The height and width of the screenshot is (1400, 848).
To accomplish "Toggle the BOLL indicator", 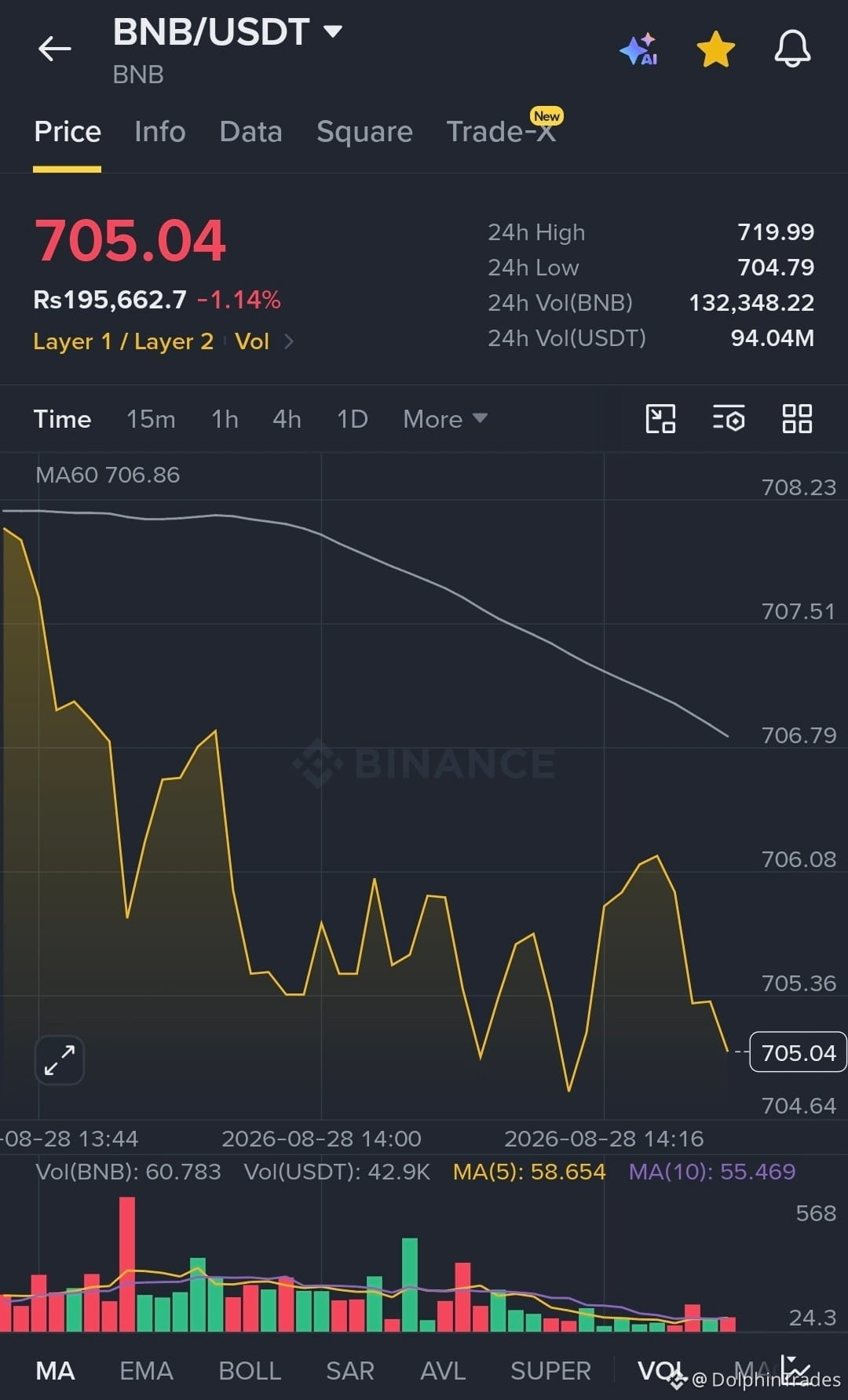I will pyautogui.click(x=250, y=1371).
